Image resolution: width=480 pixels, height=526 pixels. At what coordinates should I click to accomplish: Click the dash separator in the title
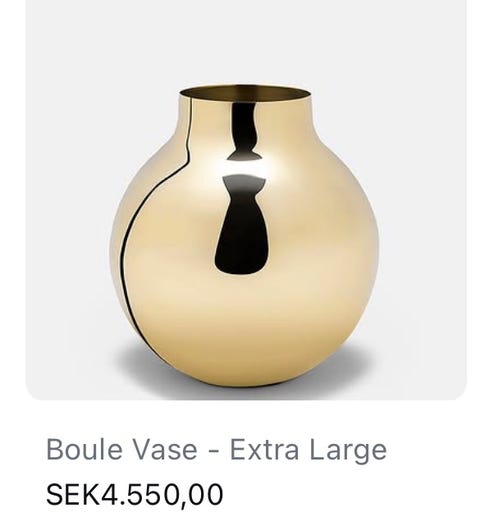[x=214, y=451]
